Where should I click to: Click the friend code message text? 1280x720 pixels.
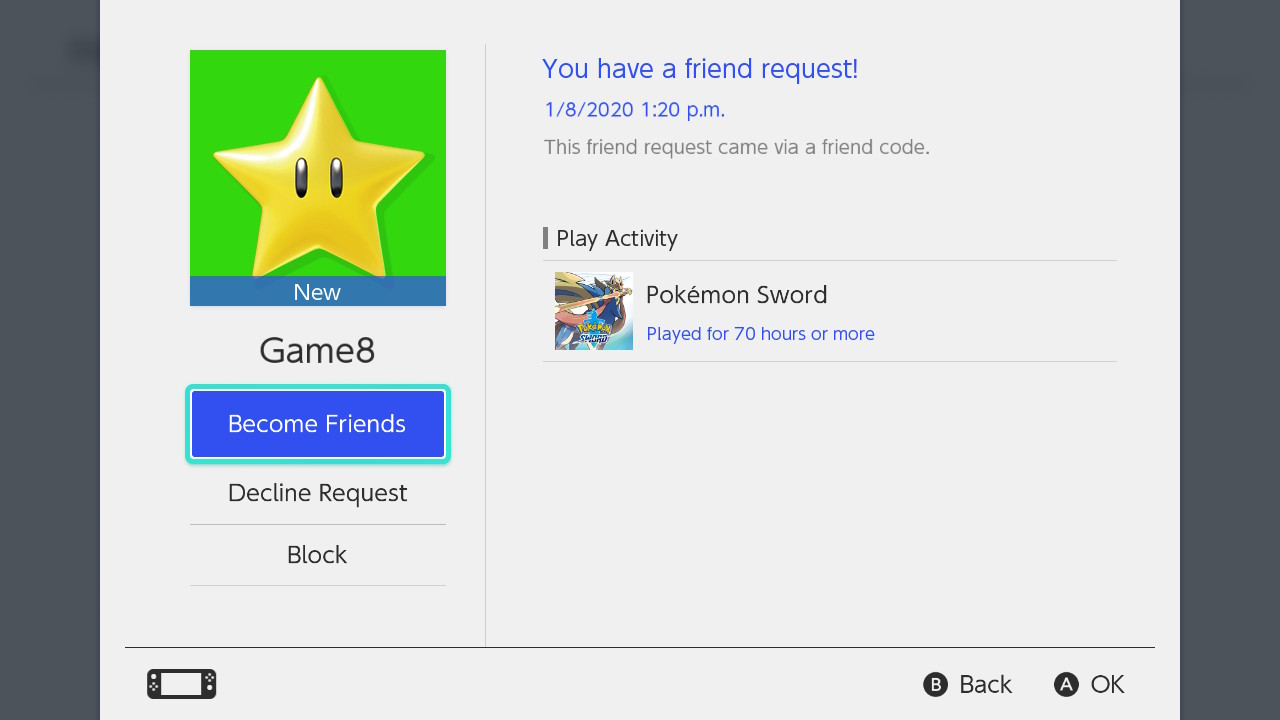[737, 147]
